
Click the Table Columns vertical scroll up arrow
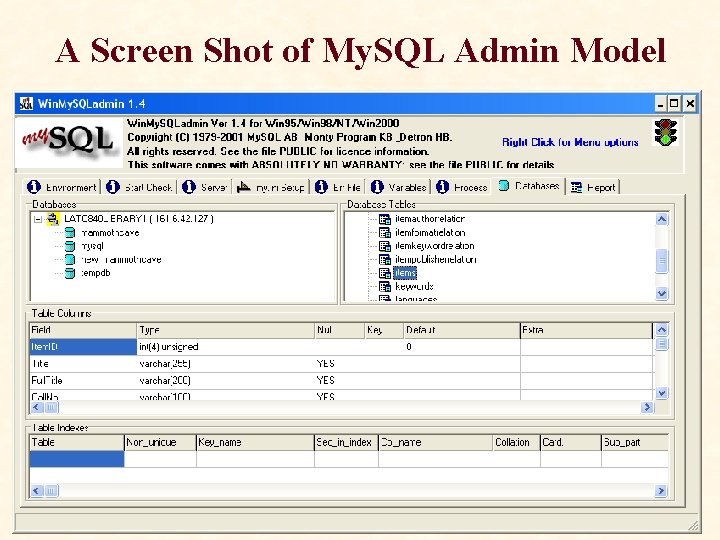(x=661, y=329)
